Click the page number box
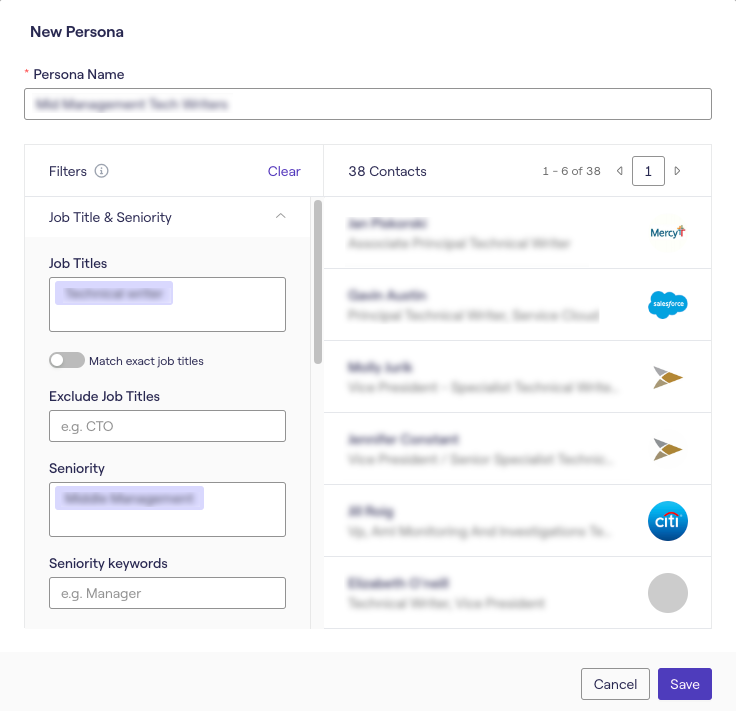Viewport: 736px width, 711px height. [648, 171]
